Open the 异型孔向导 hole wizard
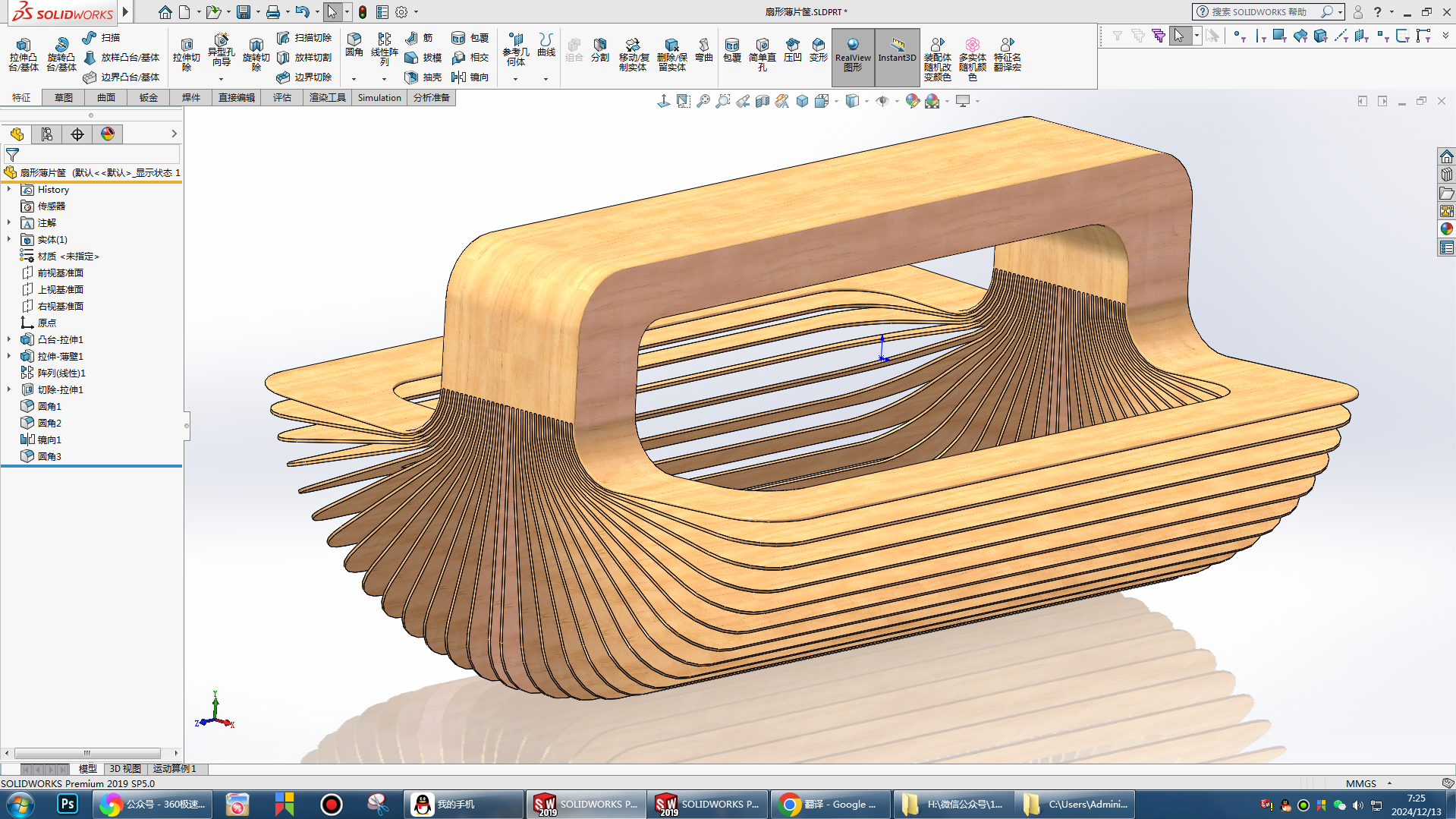Screen dimensions: 1456x819 point(221,50)
